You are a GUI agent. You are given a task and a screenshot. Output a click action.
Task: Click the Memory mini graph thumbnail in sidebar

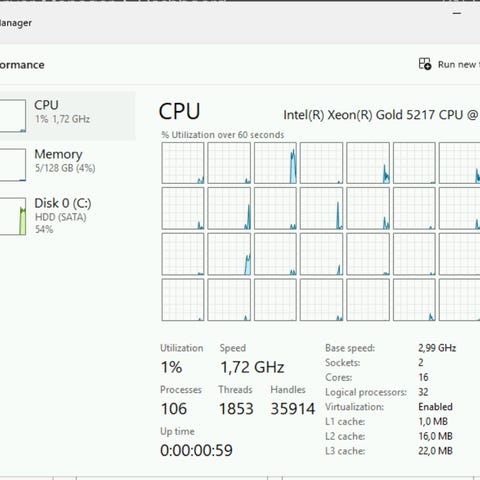pyautogui.click(x=13, y=165)
